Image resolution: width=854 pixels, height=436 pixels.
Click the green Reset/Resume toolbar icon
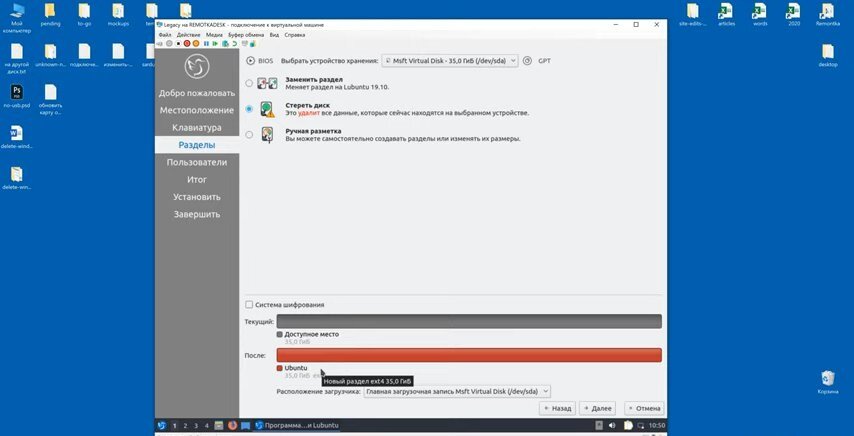[x=215, y=44]
